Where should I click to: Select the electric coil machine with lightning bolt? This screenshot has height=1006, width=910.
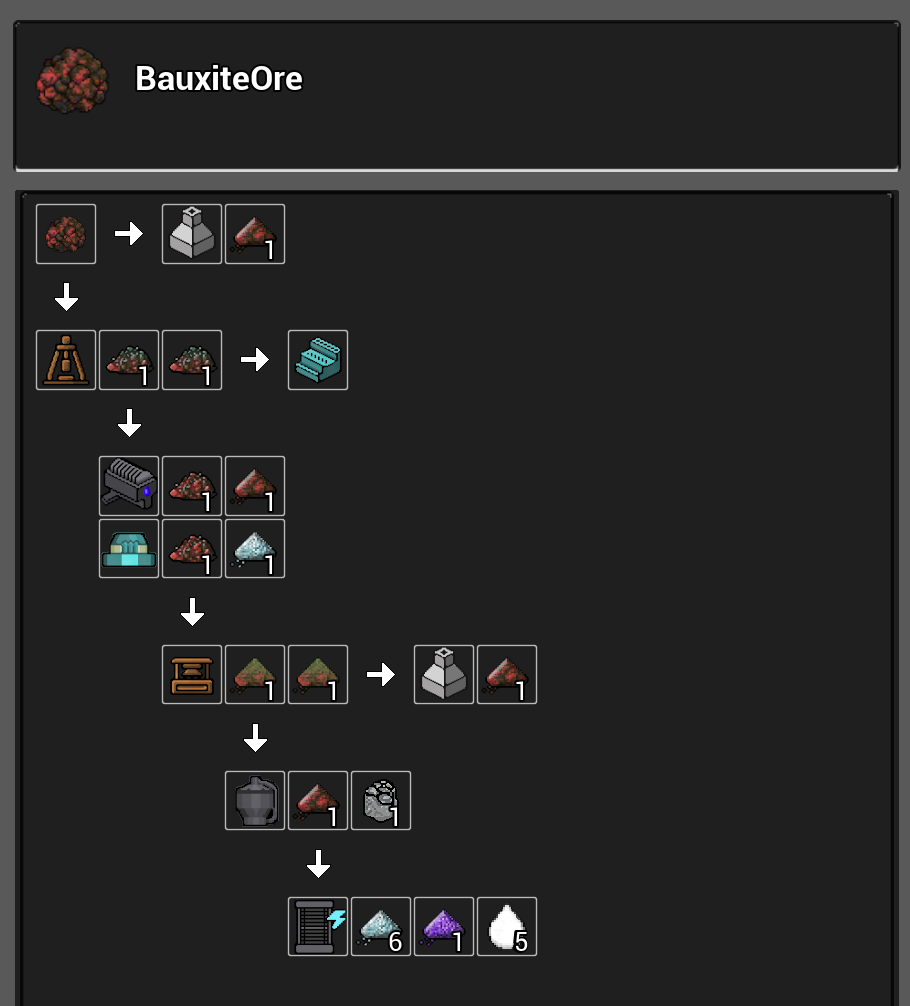pos(318,926)
